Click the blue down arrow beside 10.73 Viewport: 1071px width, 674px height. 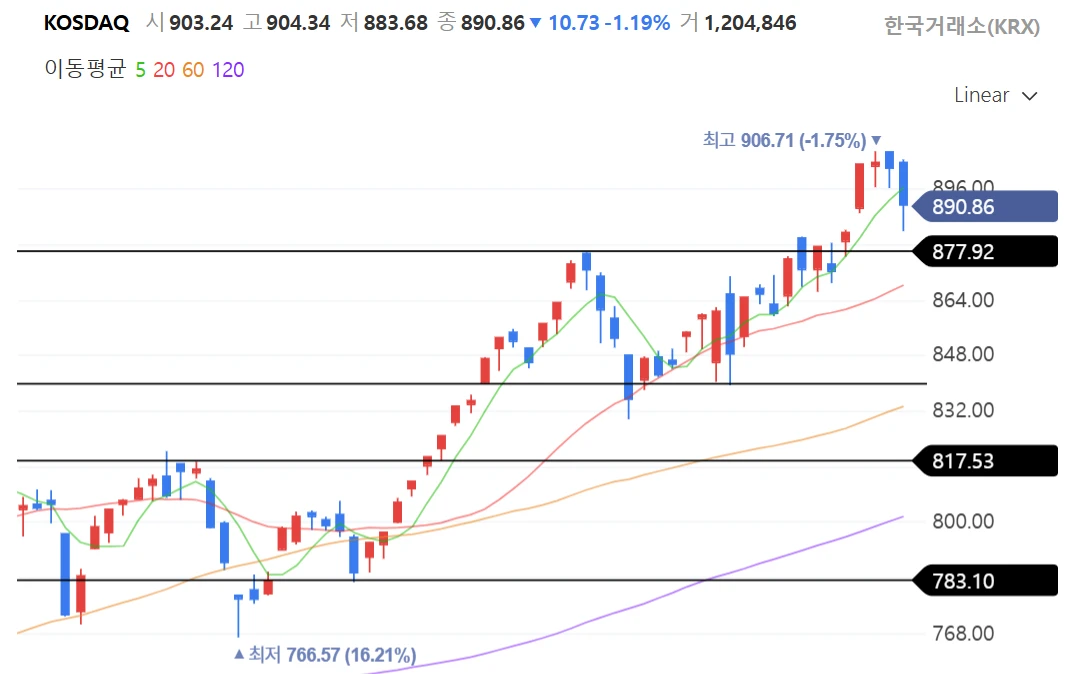[536, 23]
